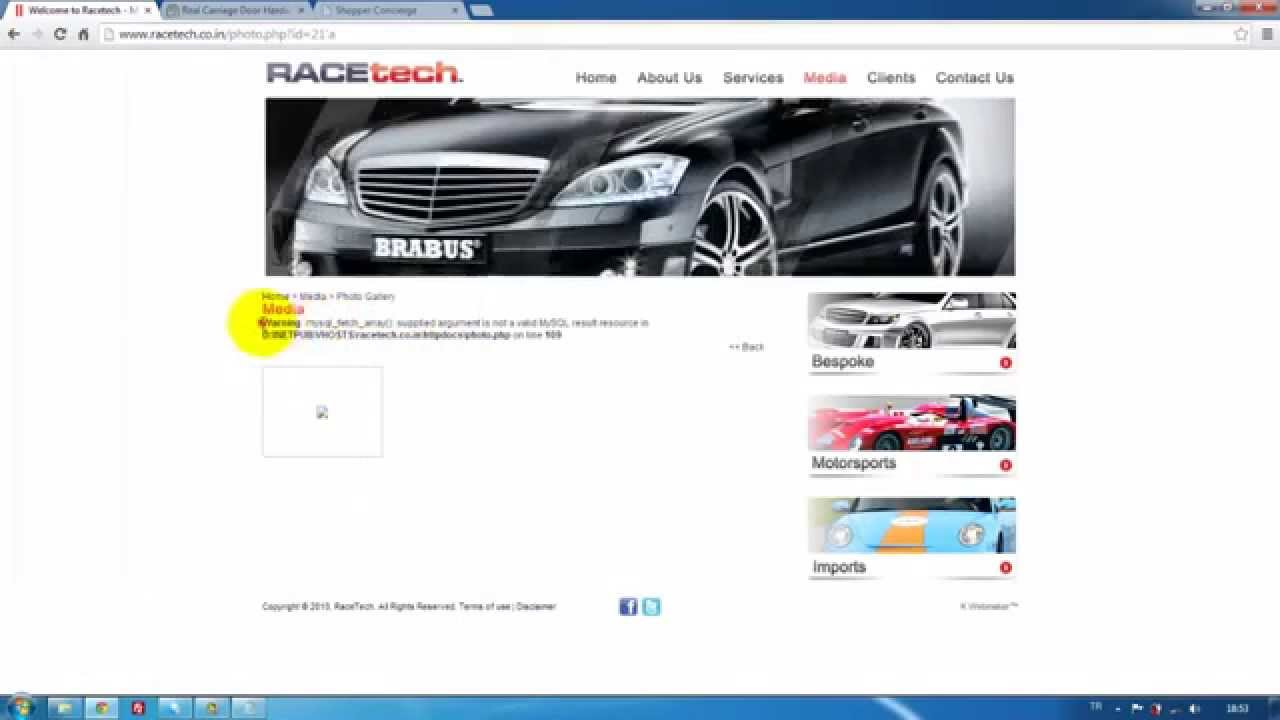Click the red arrow icon beside Imports
The width and height of the screenshot is (1280, 720).
point(1005,568)
